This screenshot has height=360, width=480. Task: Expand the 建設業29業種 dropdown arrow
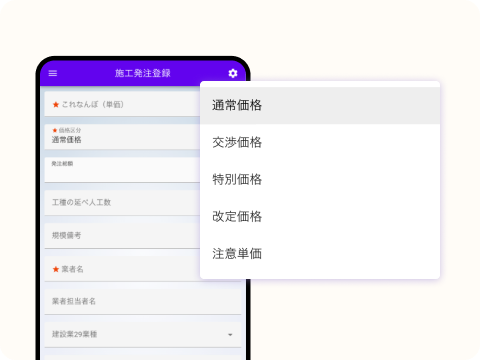(x=230, y=335)
